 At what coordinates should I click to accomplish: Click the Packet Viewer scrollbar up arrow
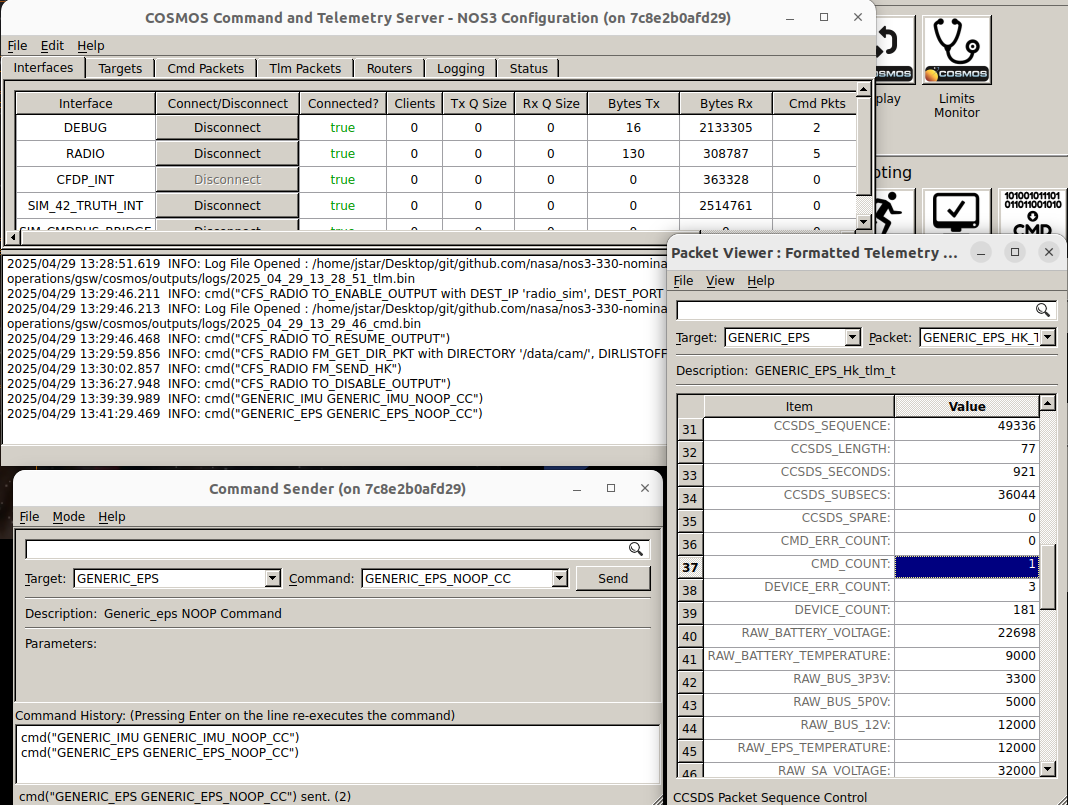point(1048,403)
